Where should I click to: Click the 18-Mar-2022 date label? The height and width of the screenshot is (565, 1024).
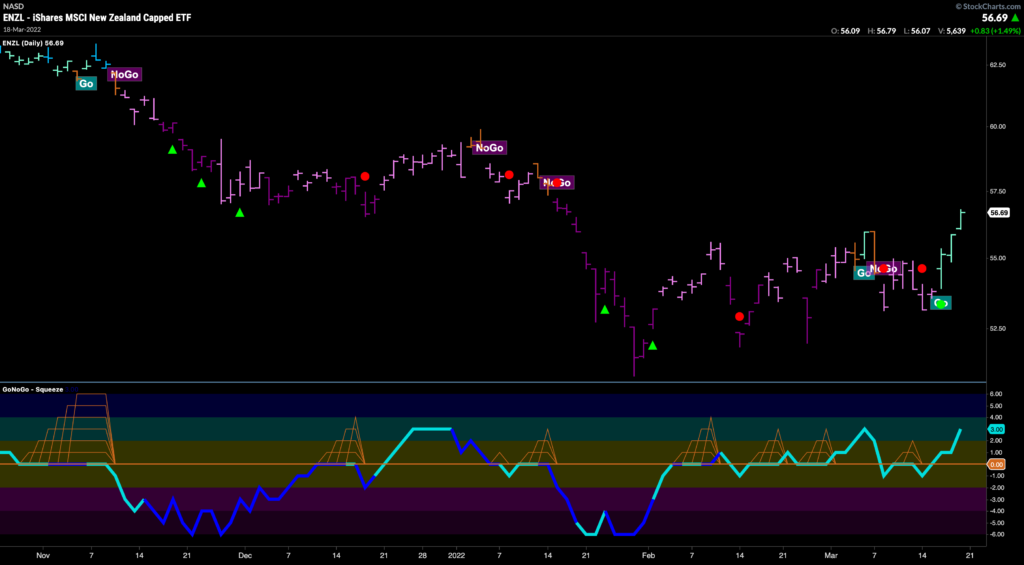click(x=21, y=30)
